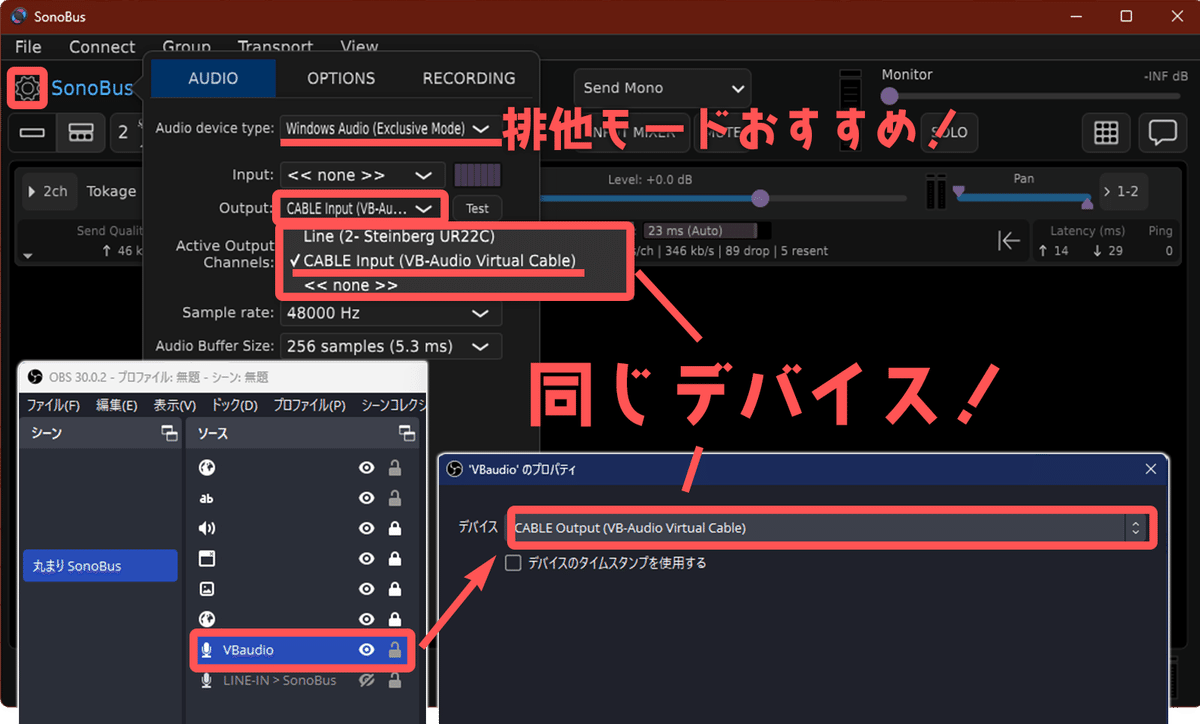
Task: Click the 'ab' text source icon in OBS
Action: tap(207, 498)
